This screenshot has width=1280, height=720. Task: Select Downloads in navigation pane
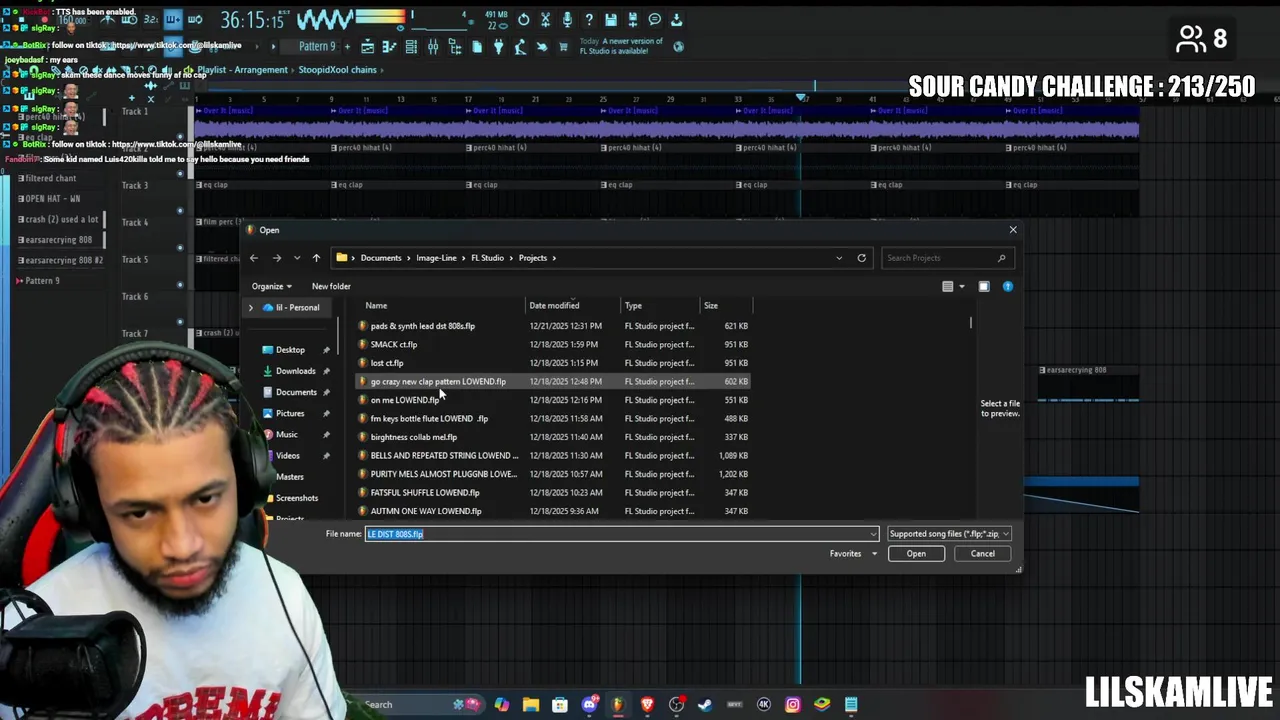pos(295,371)
